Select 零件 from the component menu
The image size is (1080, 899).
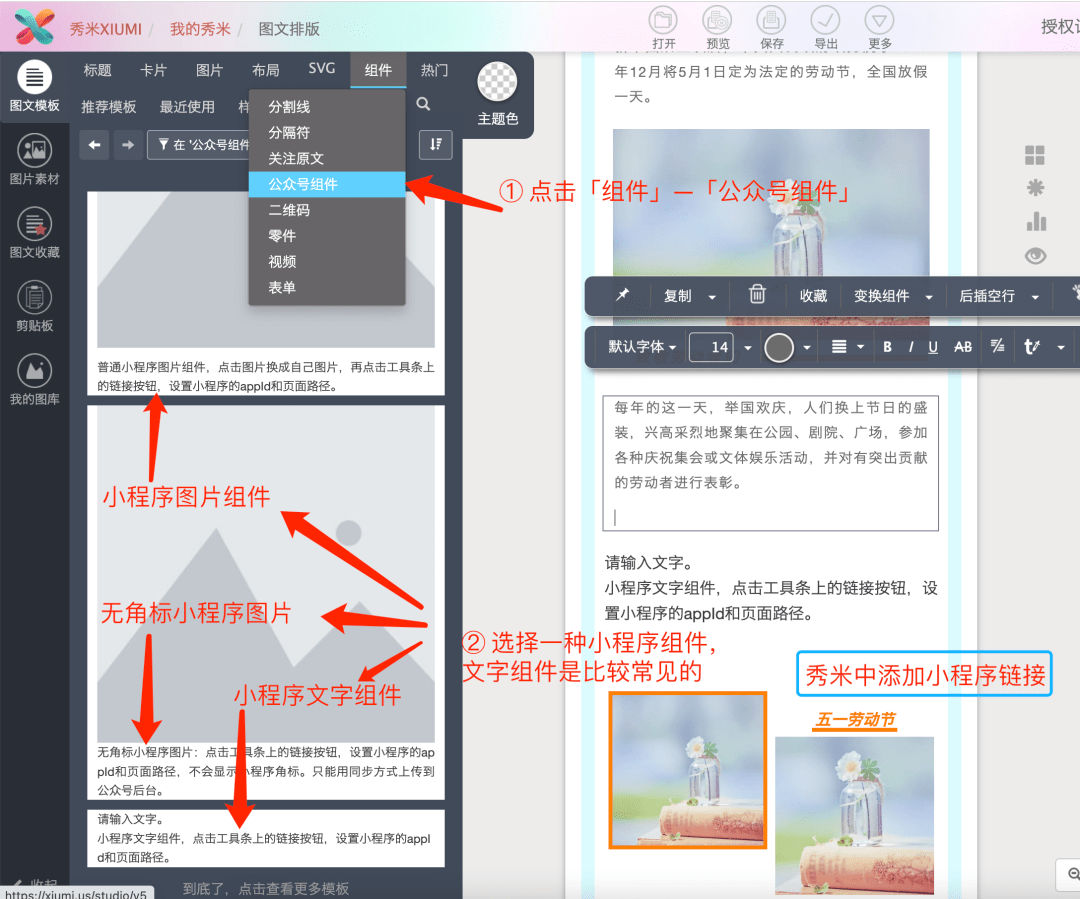coord(326,236)
